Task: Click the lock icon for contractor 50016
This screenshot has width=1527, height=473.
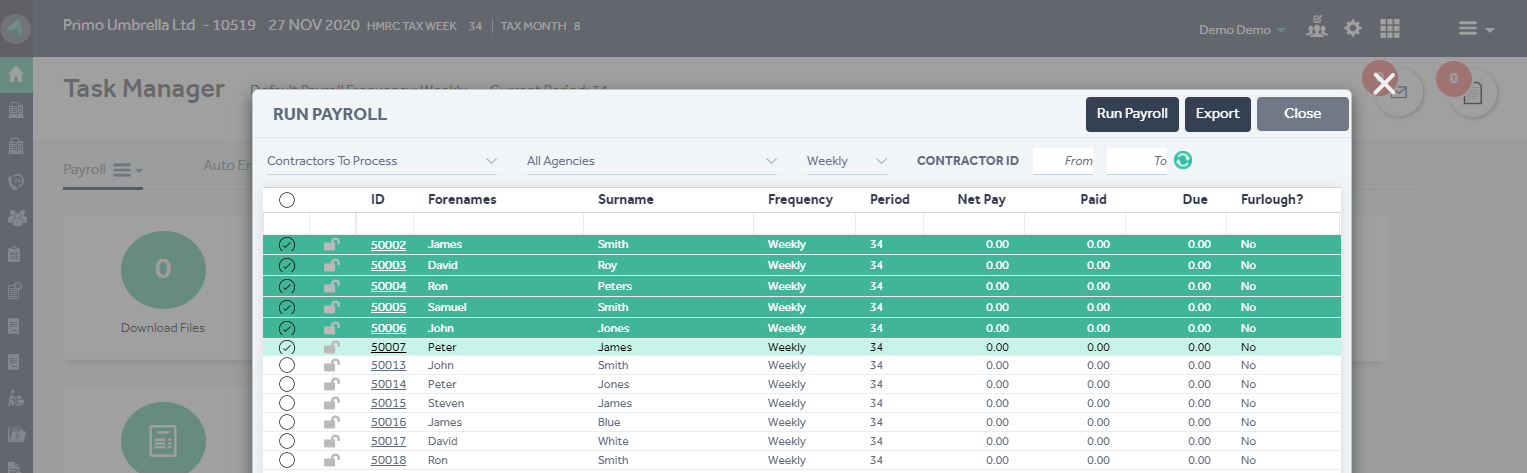Action: (x=332, y=422)
